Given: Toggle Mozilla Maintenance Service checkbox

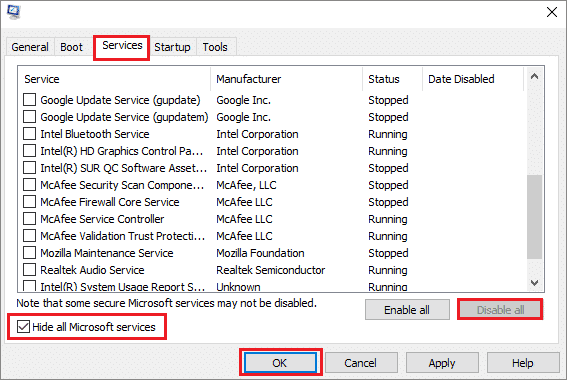Looking at the screenshot, I should click(29, 252).
